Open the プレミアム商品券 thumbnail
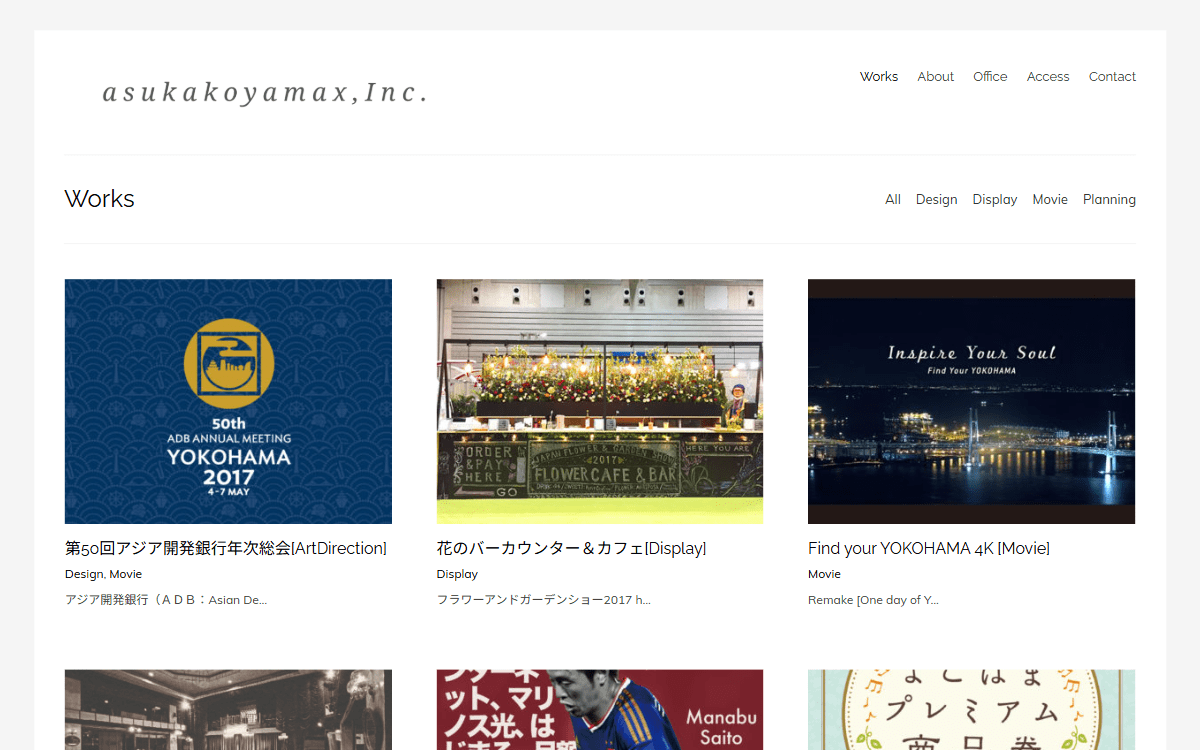 pos(971,710)
